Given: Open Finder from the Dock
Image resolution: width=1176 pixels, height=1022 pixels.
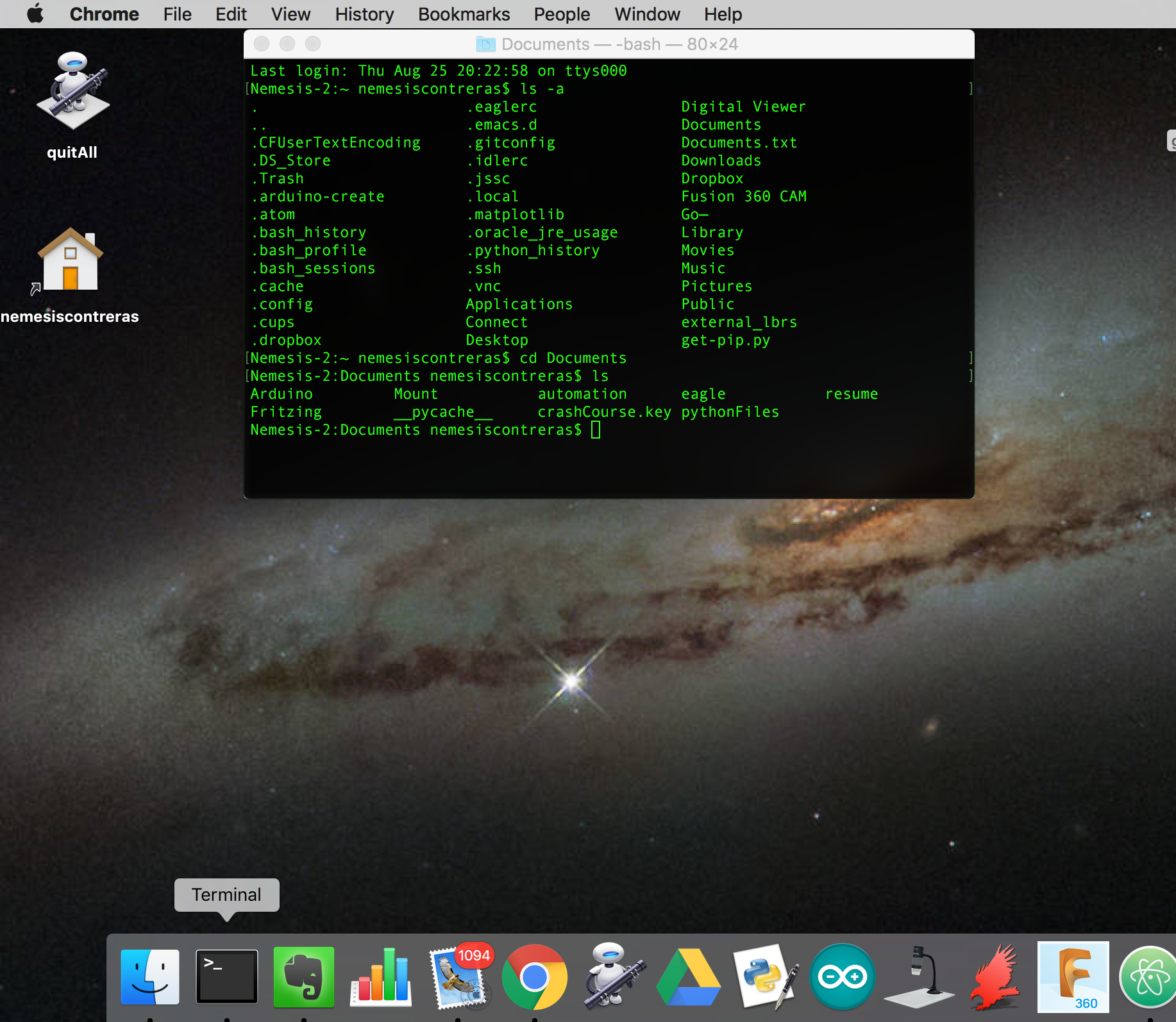Looking at the screenshot, I should [x=151, y=976].
